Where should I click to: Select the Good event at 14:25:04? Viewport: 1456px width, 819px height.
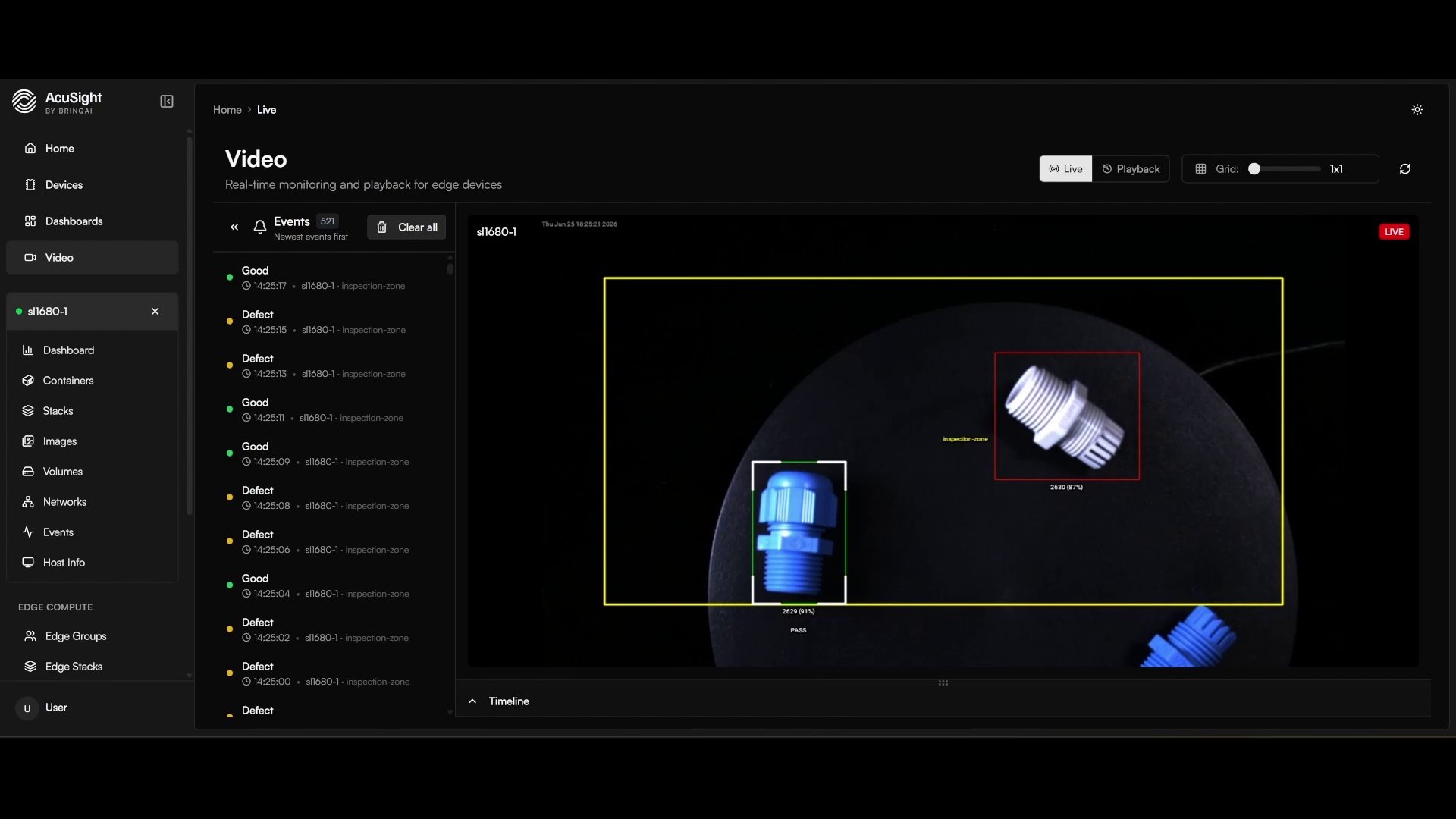pyautogui.click(x=331, y=586)
